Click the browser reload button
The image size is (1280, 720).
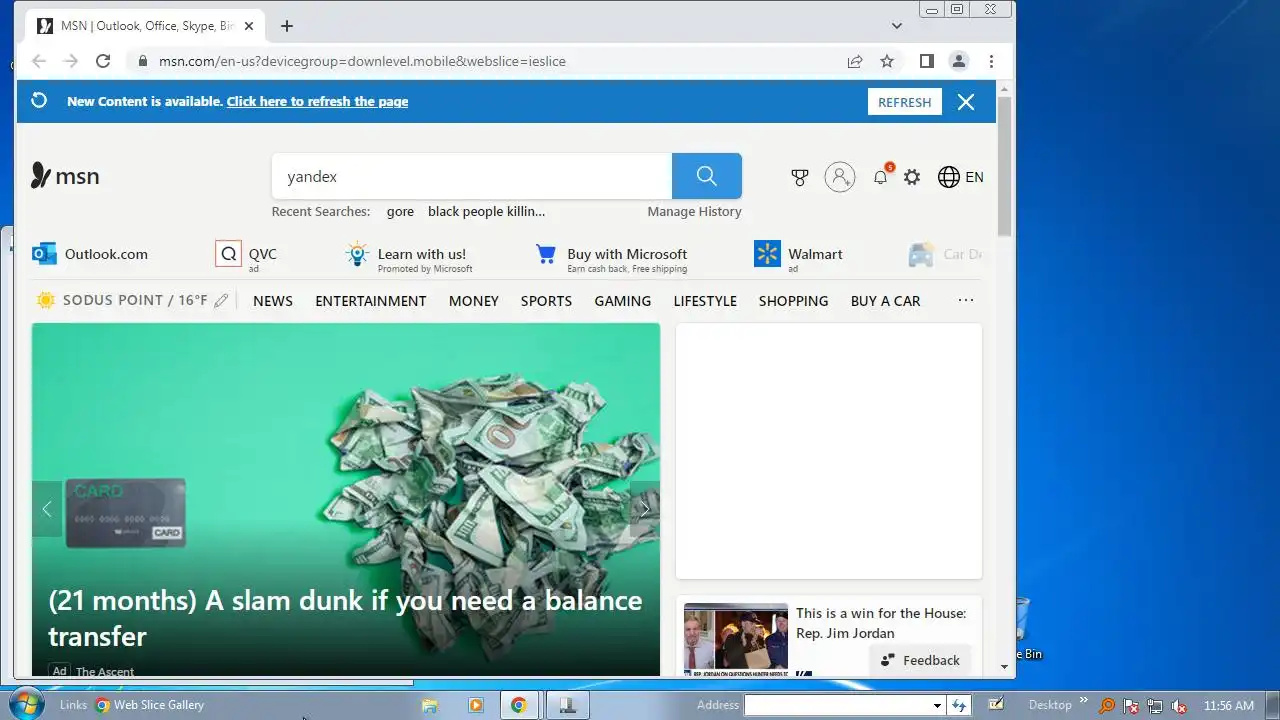(x=103, y=61)
